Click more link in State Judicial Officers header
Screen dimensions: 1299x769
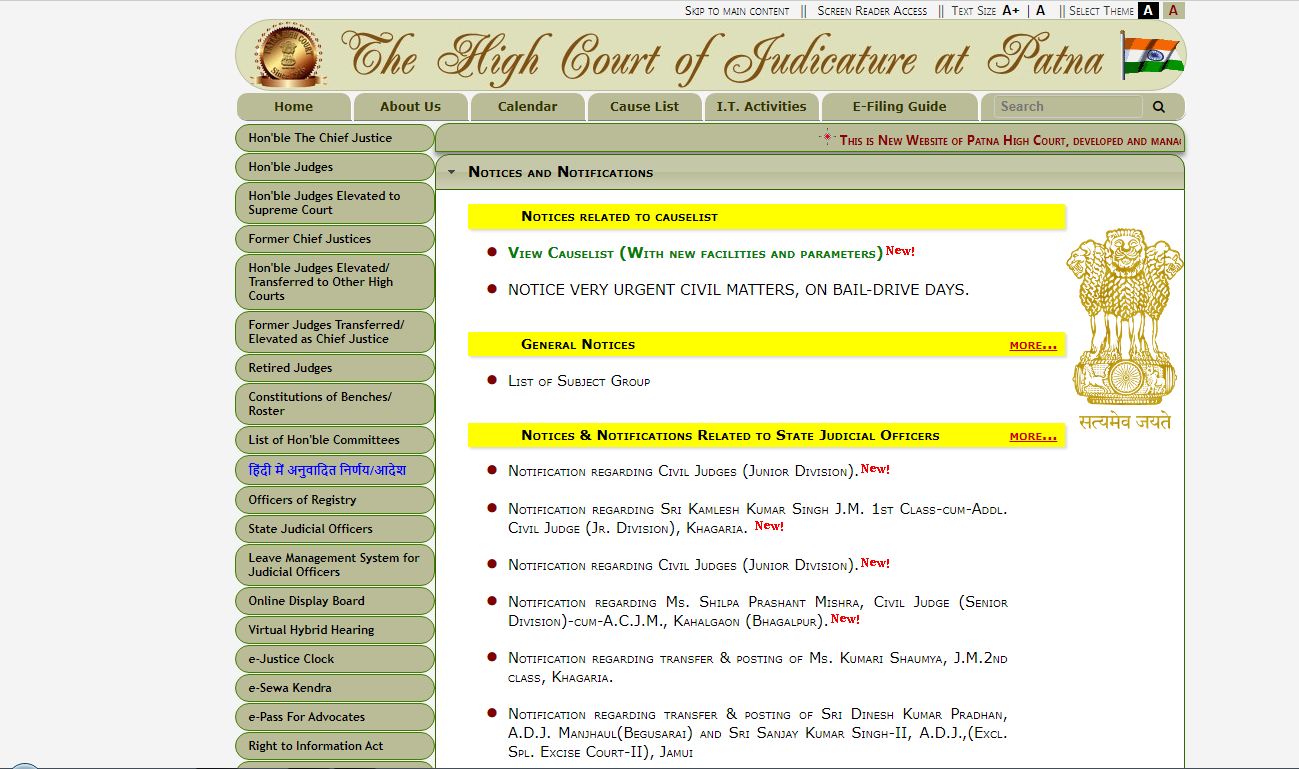[x=1033, y=436]
